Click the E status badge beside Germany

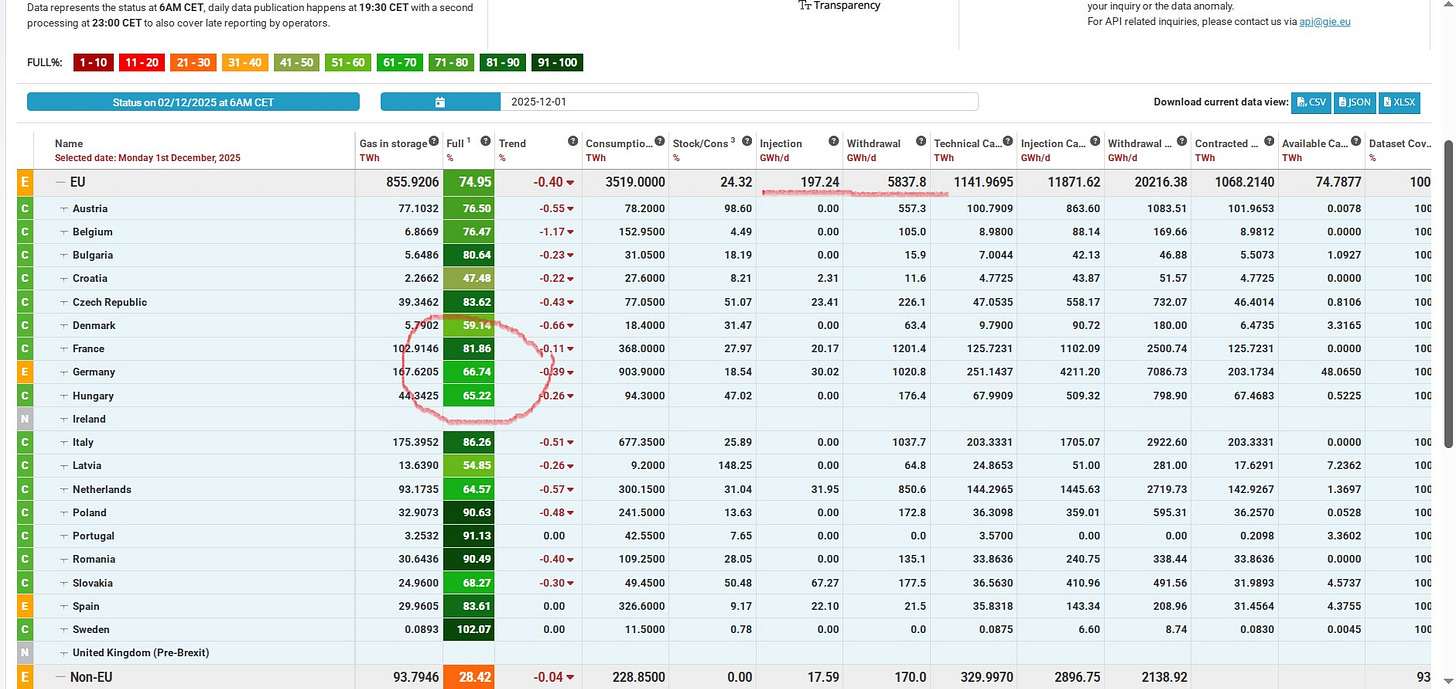point(25,372)
